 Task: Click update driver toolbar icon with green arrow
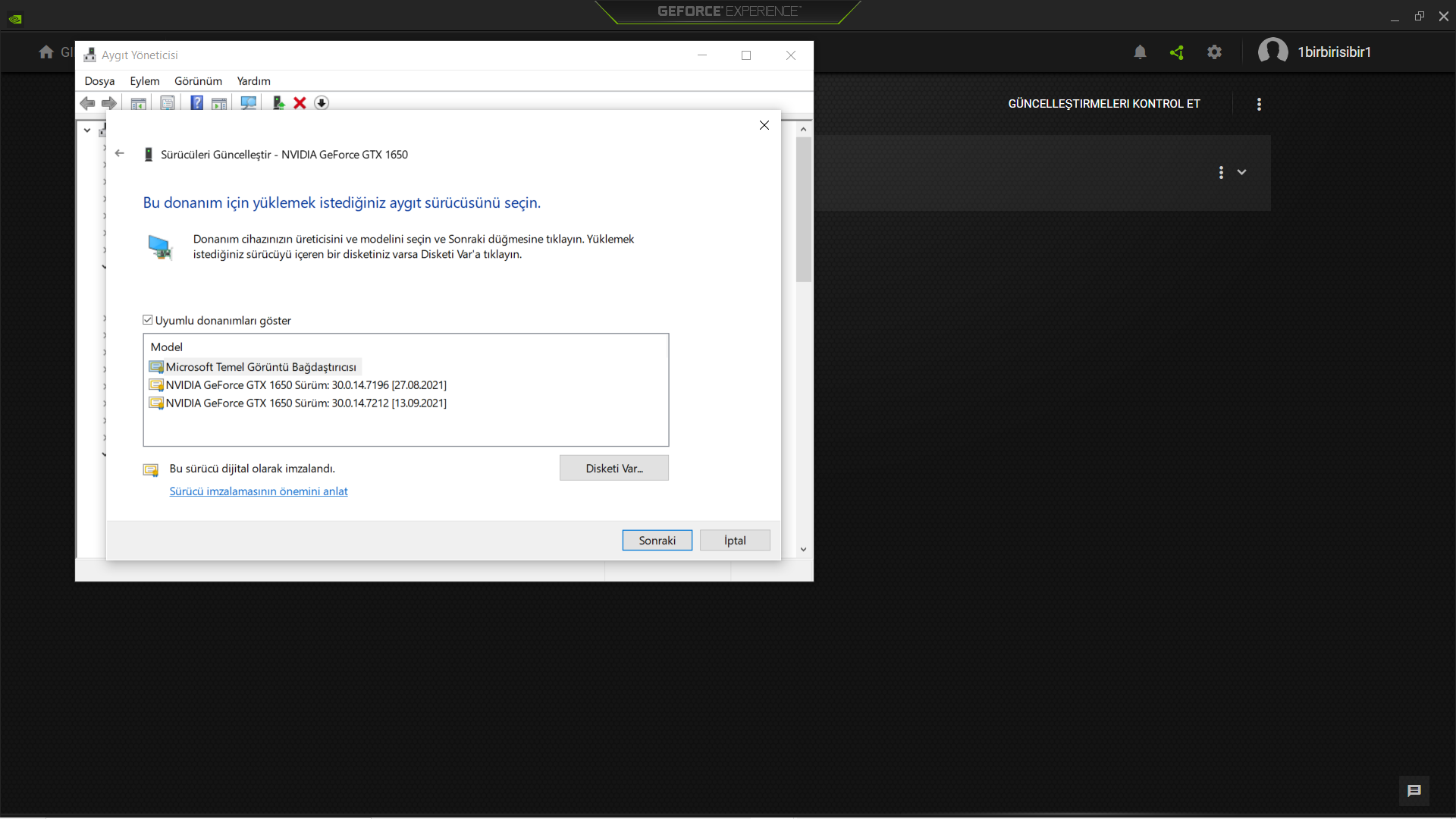[278, 103]
